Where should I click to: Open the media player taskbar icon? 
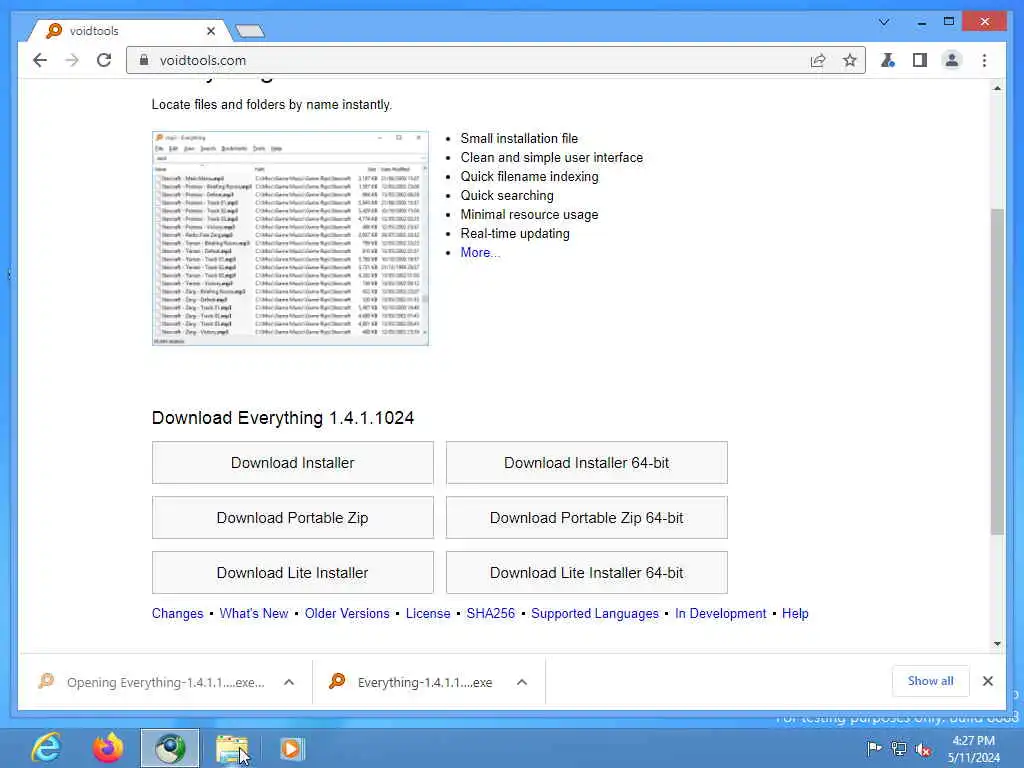pyautogui.click(x=292, y=748)
